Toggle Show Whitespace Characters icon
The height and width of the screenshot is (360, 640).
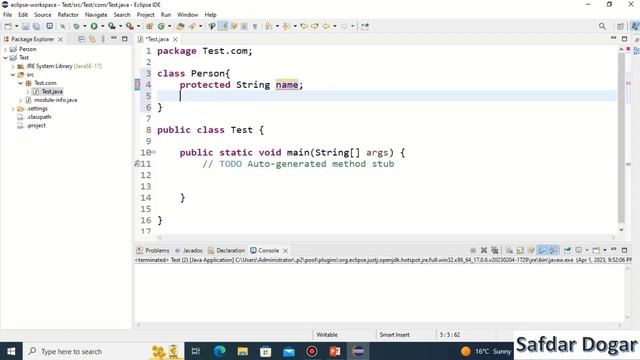pos(255,26)
